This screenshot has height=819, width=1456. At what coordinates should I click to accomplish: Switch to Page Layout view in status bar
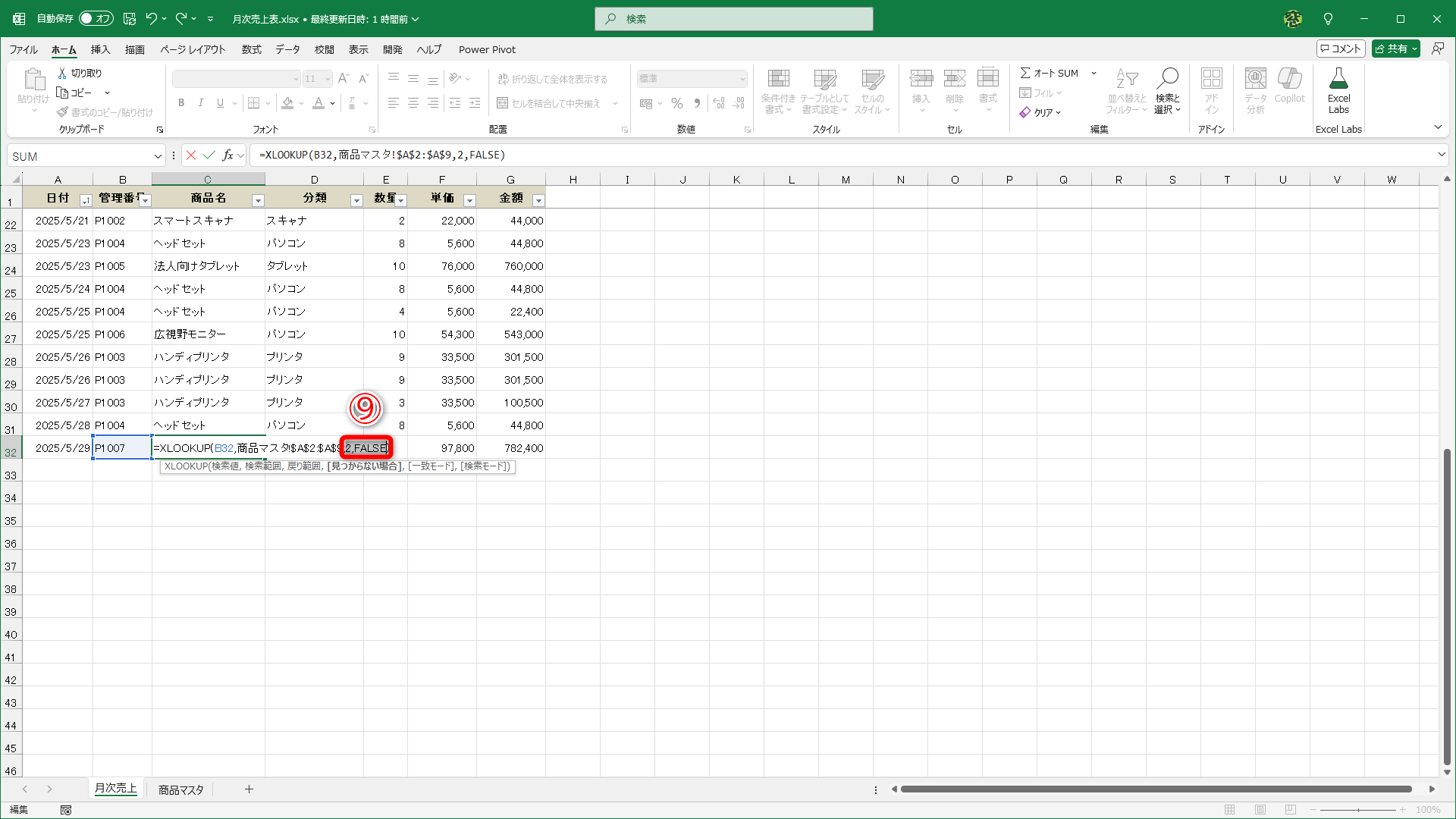pos(1260,810)
